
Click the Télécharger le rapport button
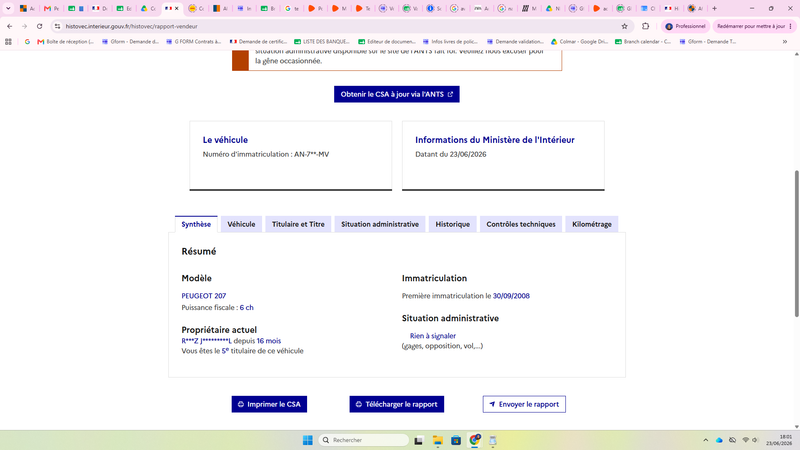397,404
